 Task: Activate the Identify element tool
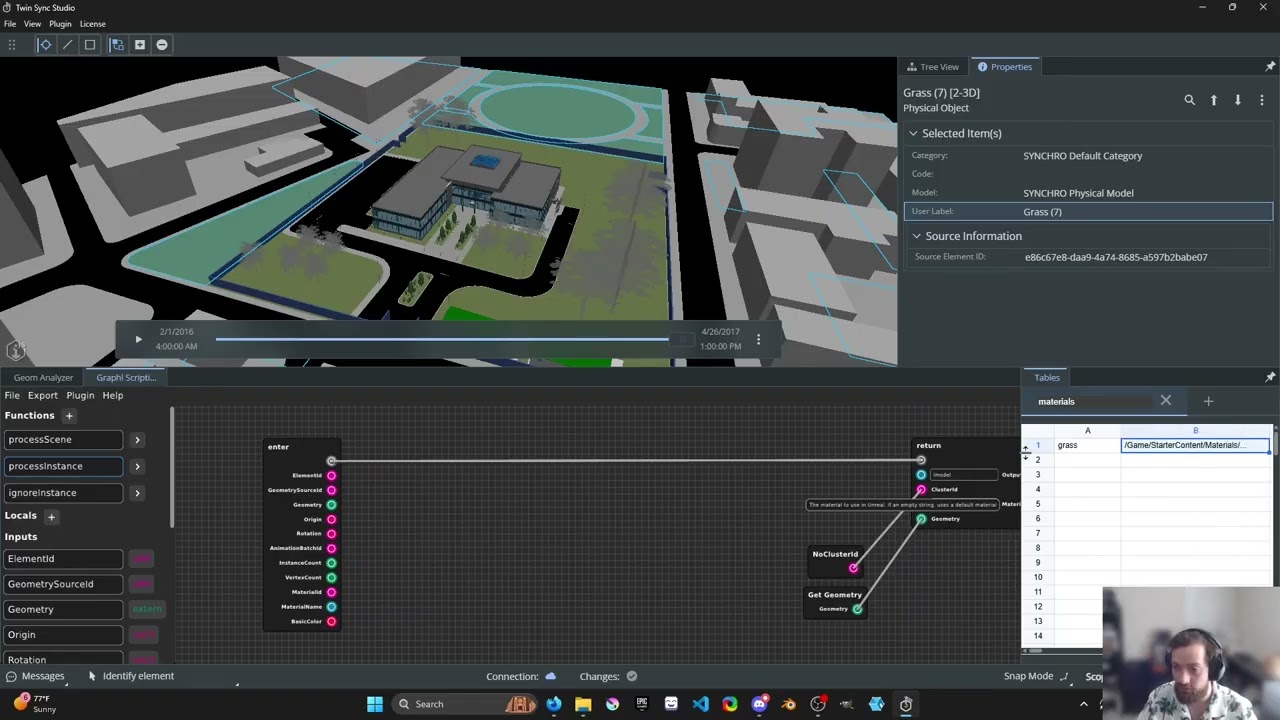[130, 676]
